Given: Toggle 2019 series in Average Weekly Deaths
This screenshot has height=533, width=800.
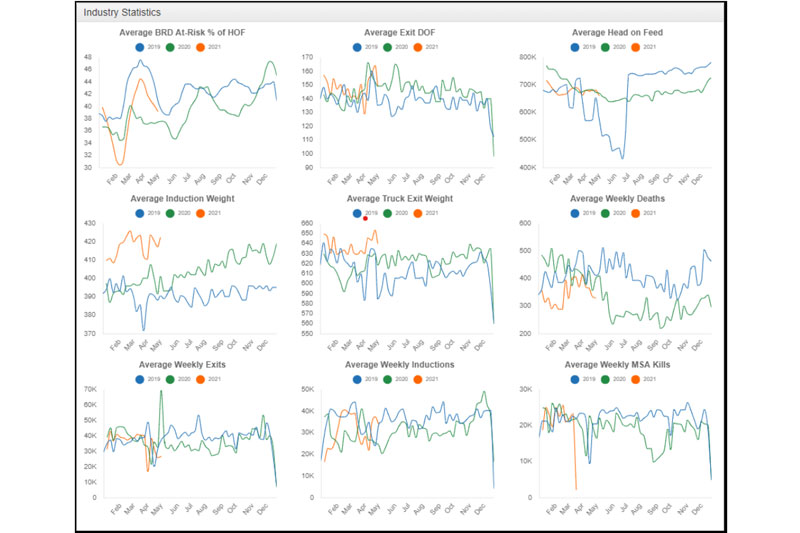Looking at the screenshot, I should coord(583,213).
